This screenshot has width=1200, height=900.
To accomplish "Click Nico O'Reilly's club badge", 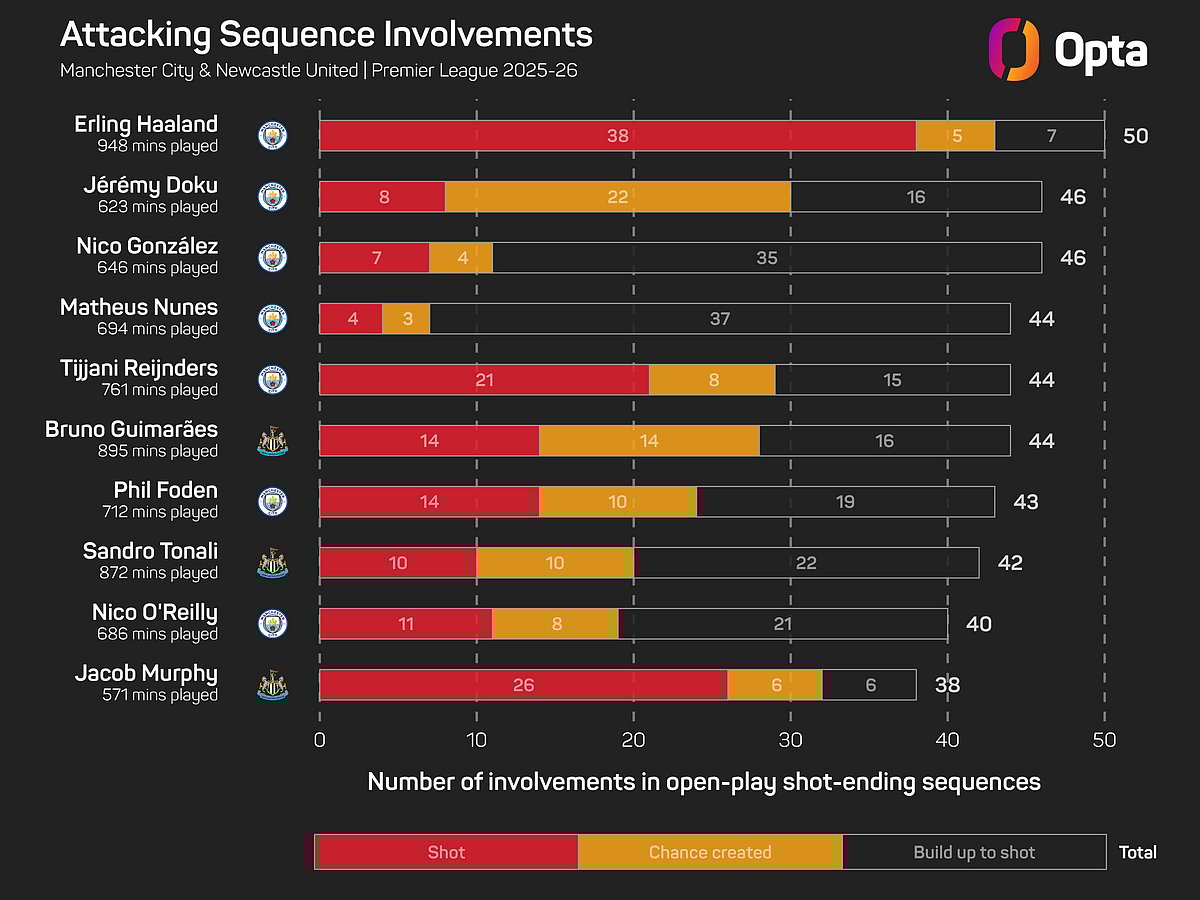I will 272,624.
